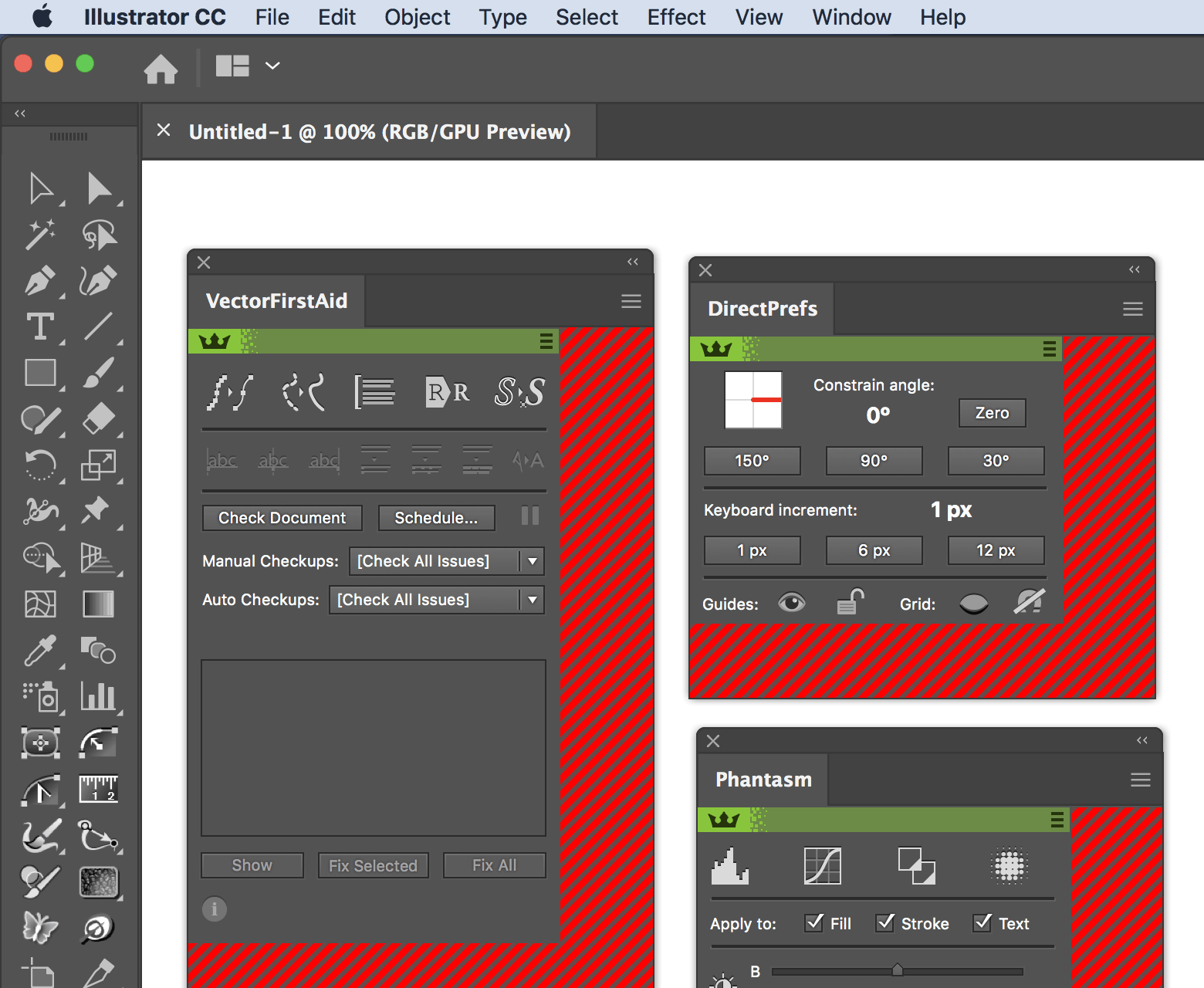1204x988 pixels.
Task: Toggle guides visibility eye icon
Action: [x=791, y=603]
